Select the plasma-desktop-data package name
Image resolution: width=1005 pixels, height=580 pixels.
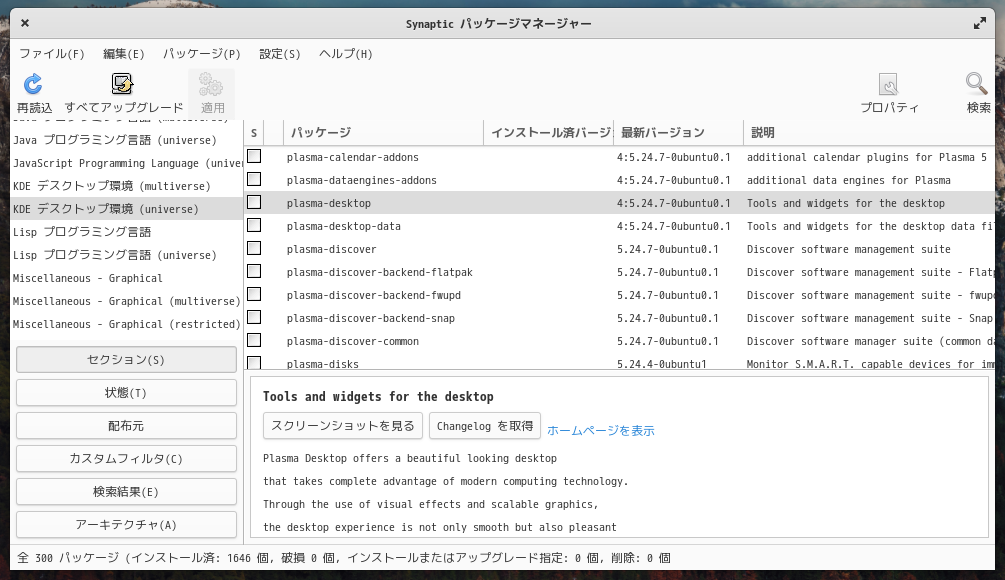click(x=344, y=226)
